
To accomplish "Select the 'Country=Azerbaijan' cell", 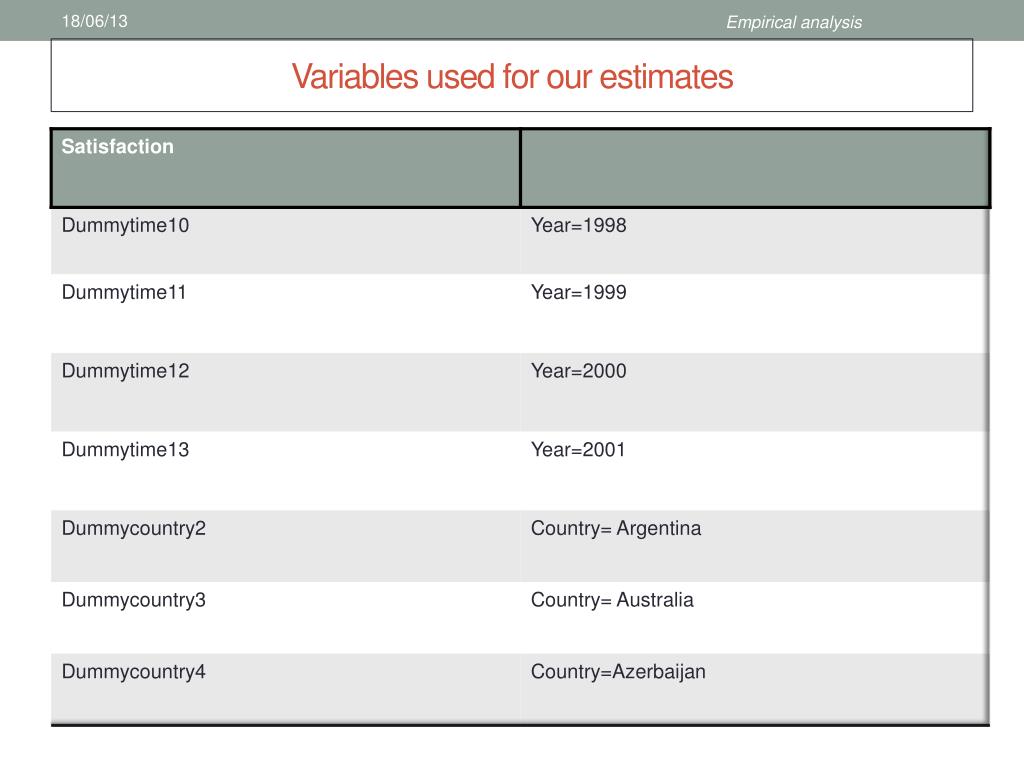I will click(755, 688).
